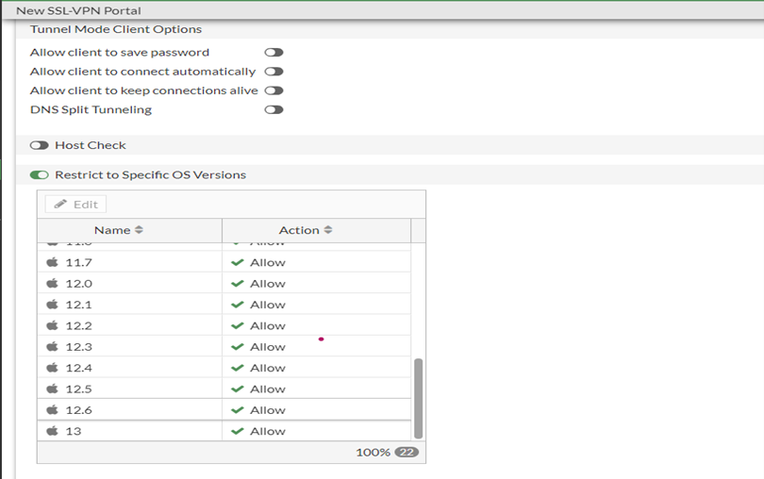Click the Apple icon beside version 11.7

[53, 262]
